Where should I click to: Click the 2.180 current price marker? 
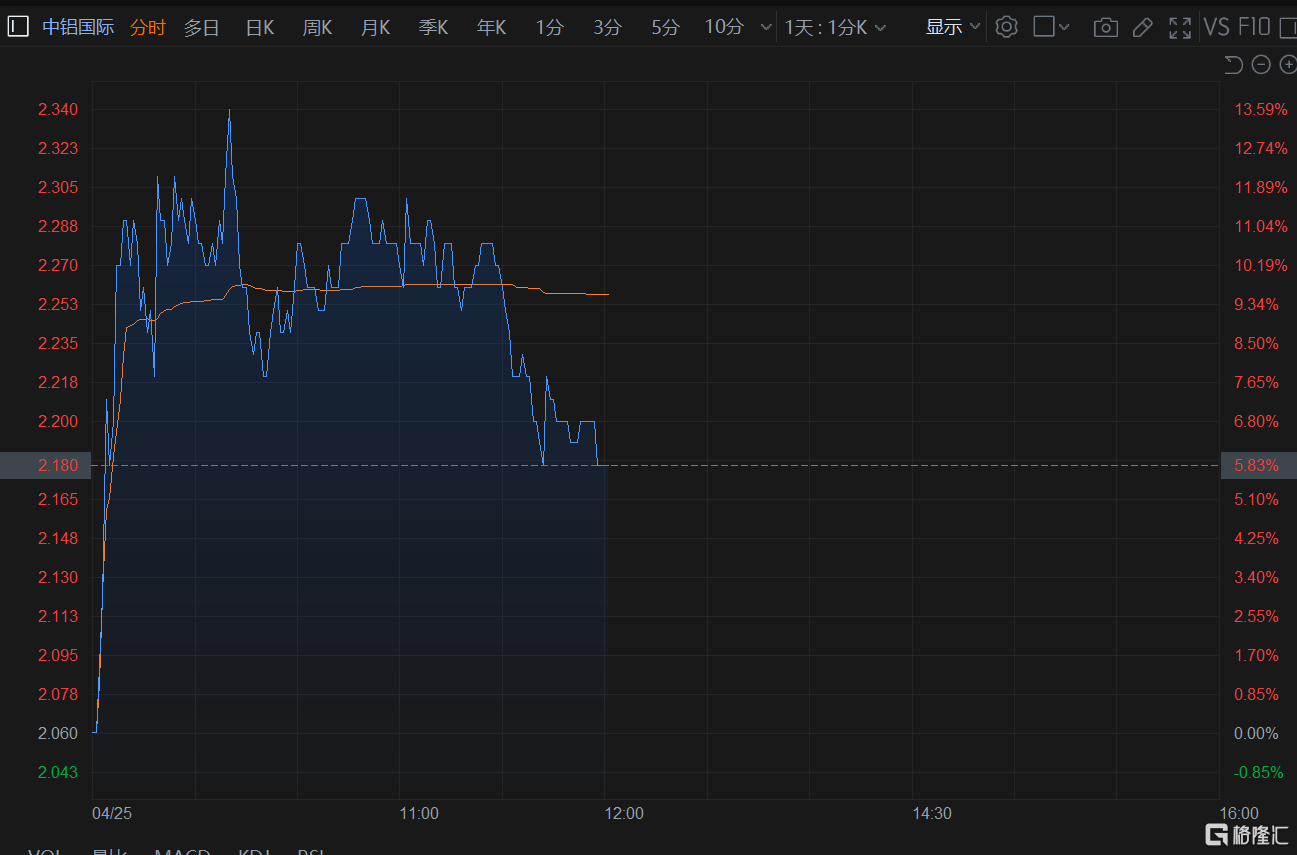point(45,466)
